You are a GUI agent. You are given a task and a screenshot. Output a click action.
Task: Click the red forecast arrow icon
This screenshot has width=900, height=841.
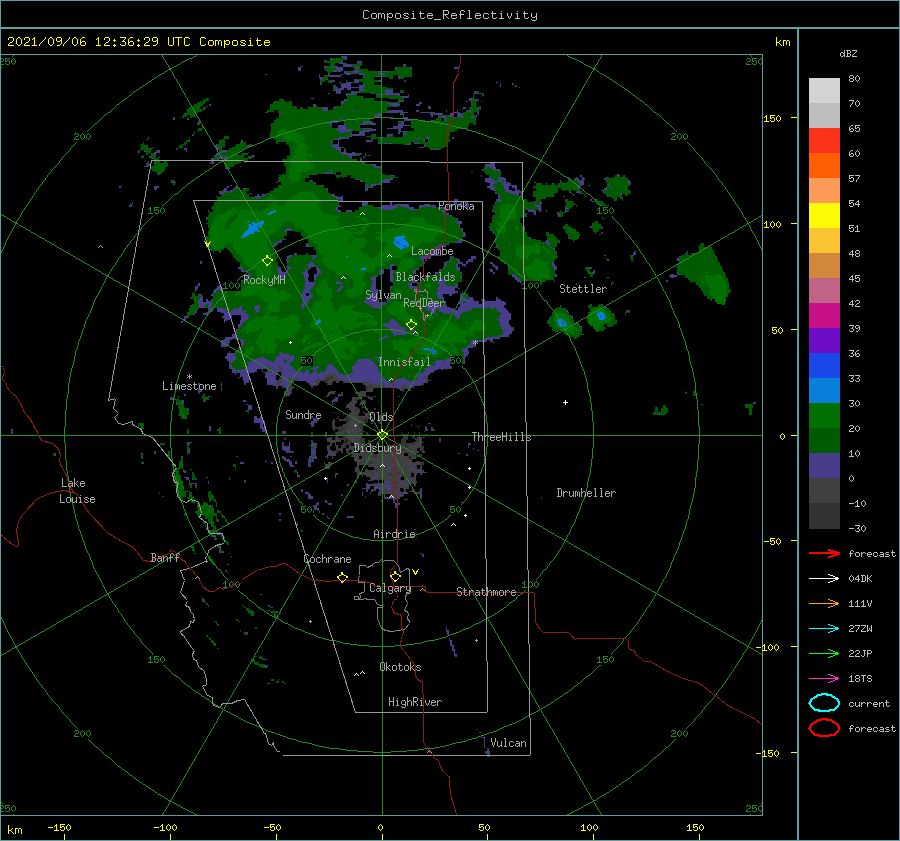(x=824, y=553)
